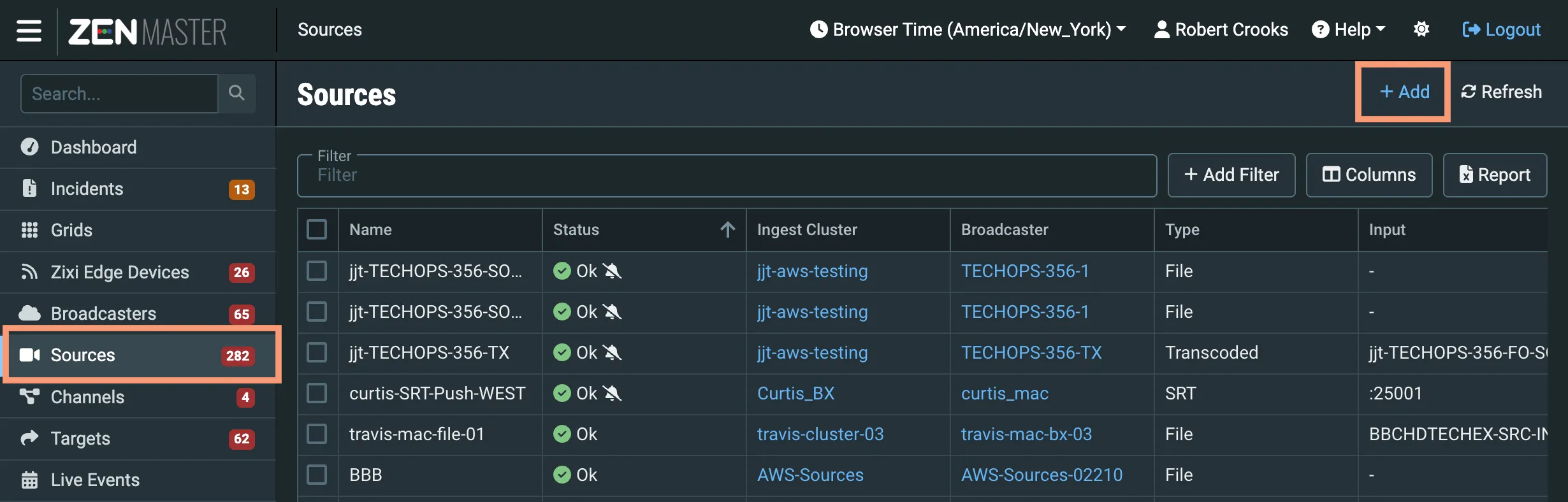This screenshot has height=502, width=1568.
Task: Open the Dashboard page
Action: 138,147
